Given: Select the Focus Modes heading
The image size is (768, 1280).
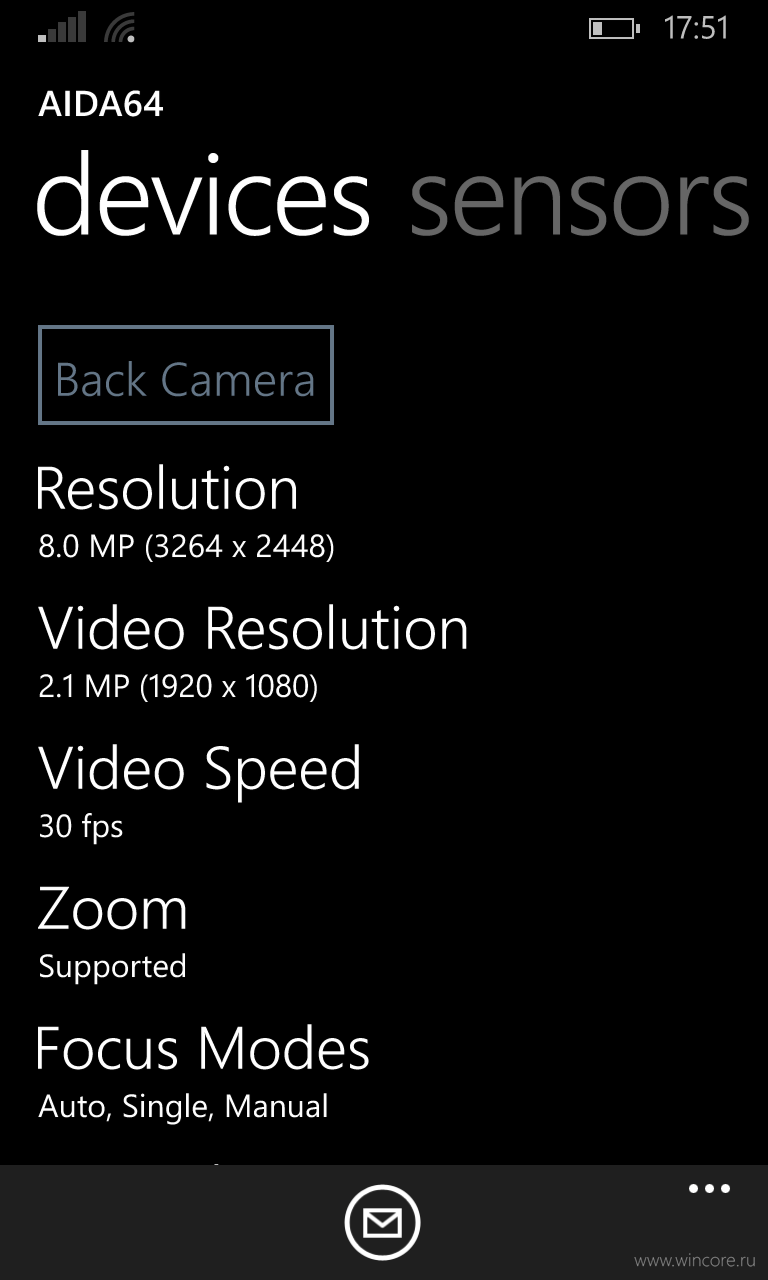Looking at the screenshot, I should 203,1048.
